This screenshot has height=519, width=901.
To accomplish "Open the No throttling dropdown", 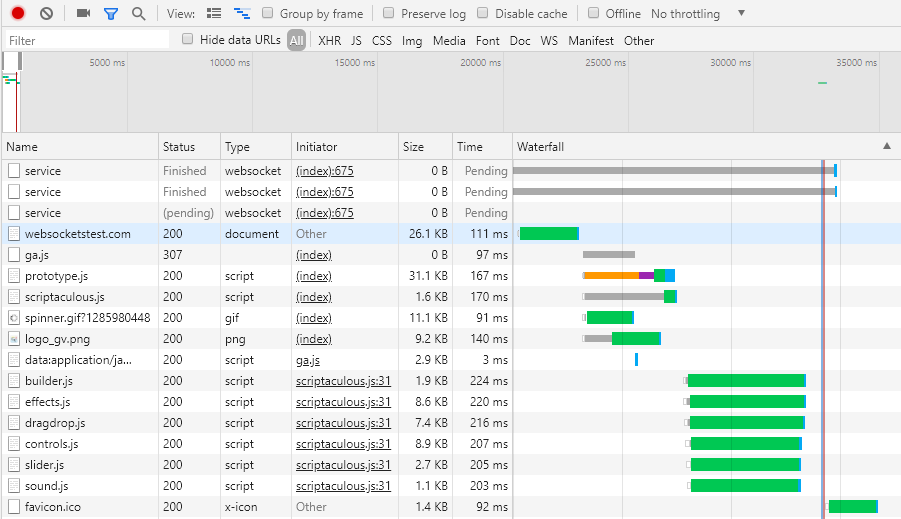I will point(698,13).
